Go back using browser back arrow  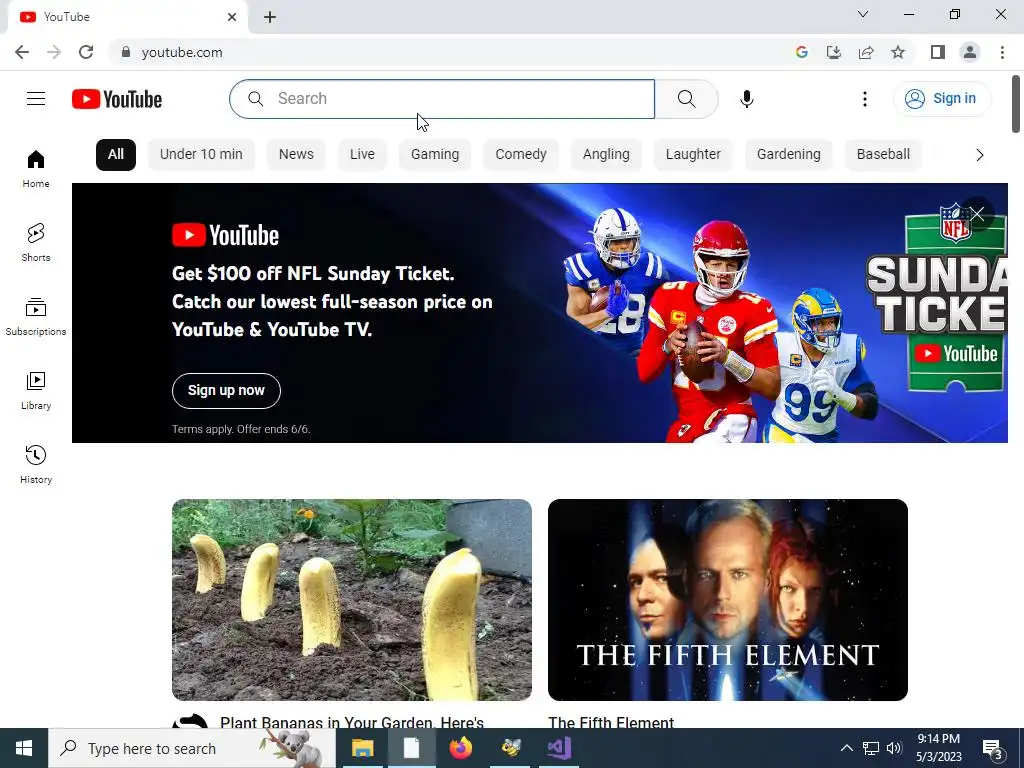pyautogui.click(x=22, y=52)
